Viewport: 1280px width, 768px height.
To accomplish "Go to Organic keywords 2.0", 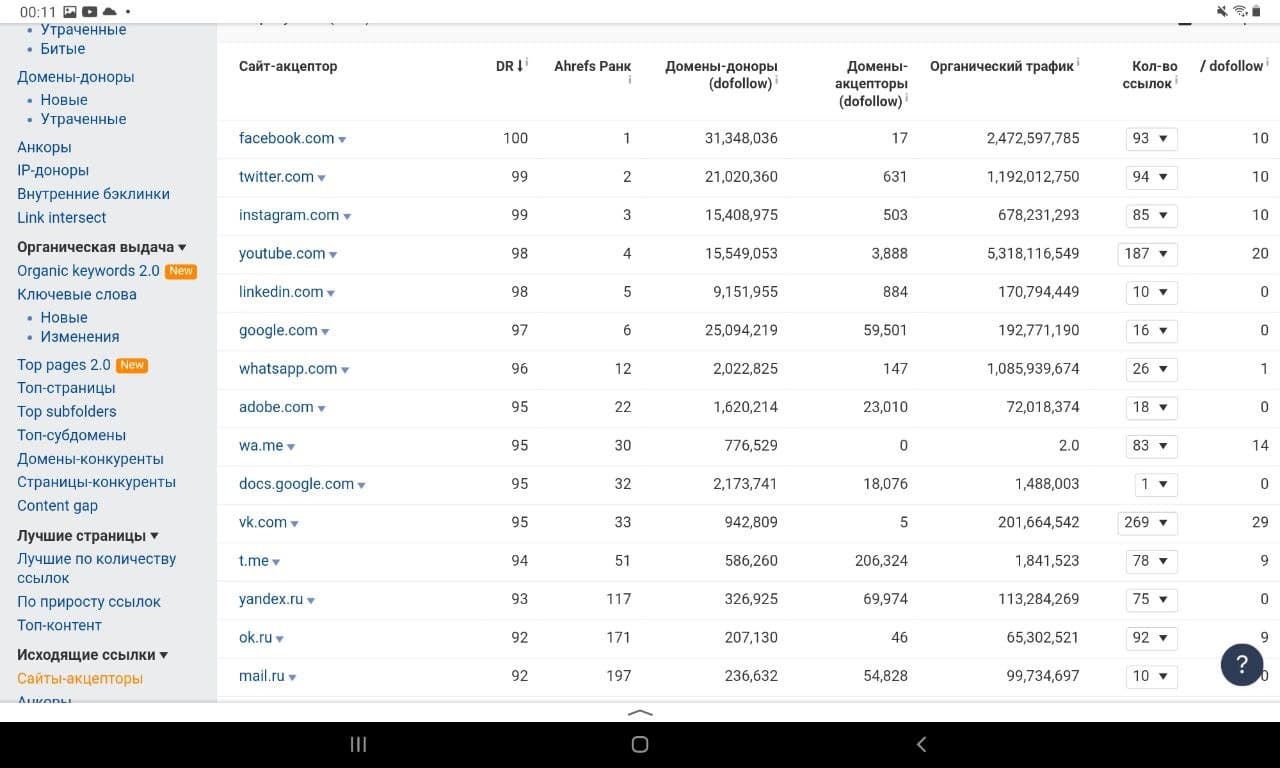I will pyautogui.click(x=88, y=271).
